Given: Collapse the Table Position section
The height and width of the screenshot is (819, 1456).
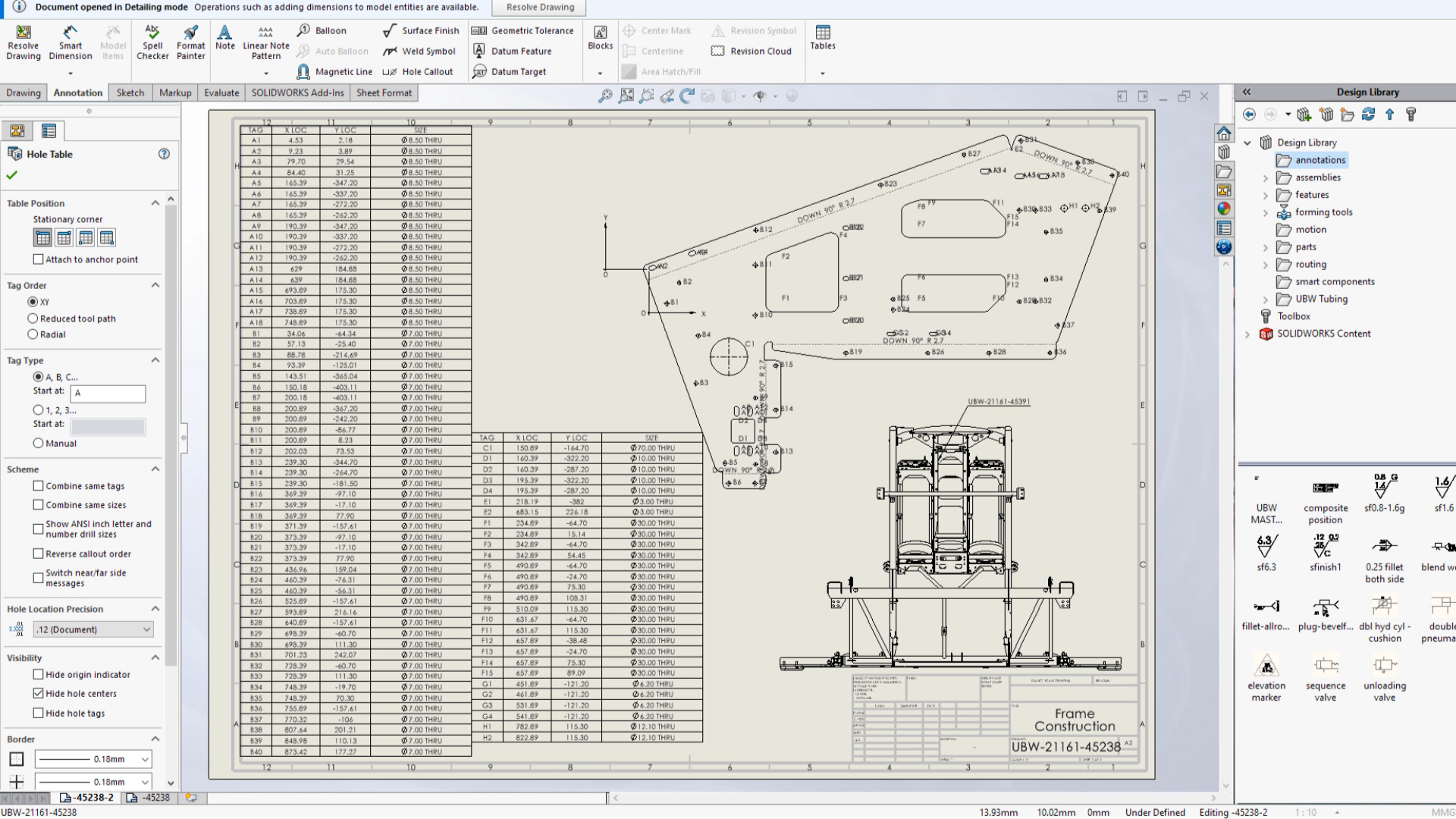Looking at the screenshot, I should (x=155, y=202).
